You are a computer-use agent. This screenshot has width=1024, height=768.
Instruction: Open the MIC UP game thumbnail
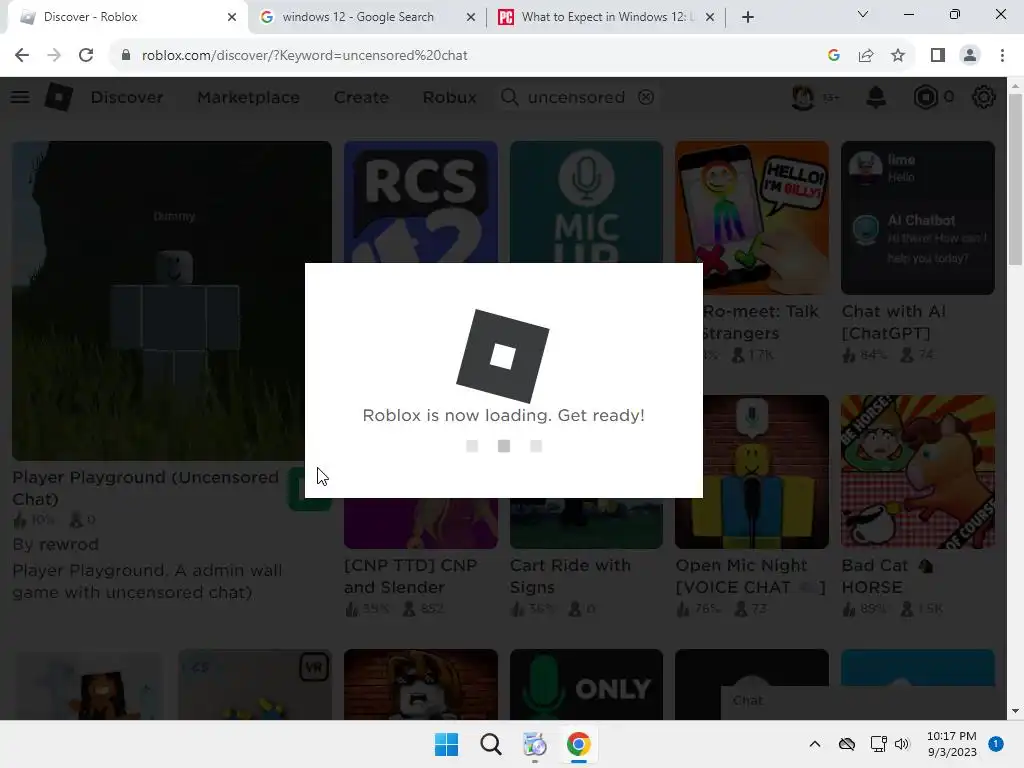point(586,202)
